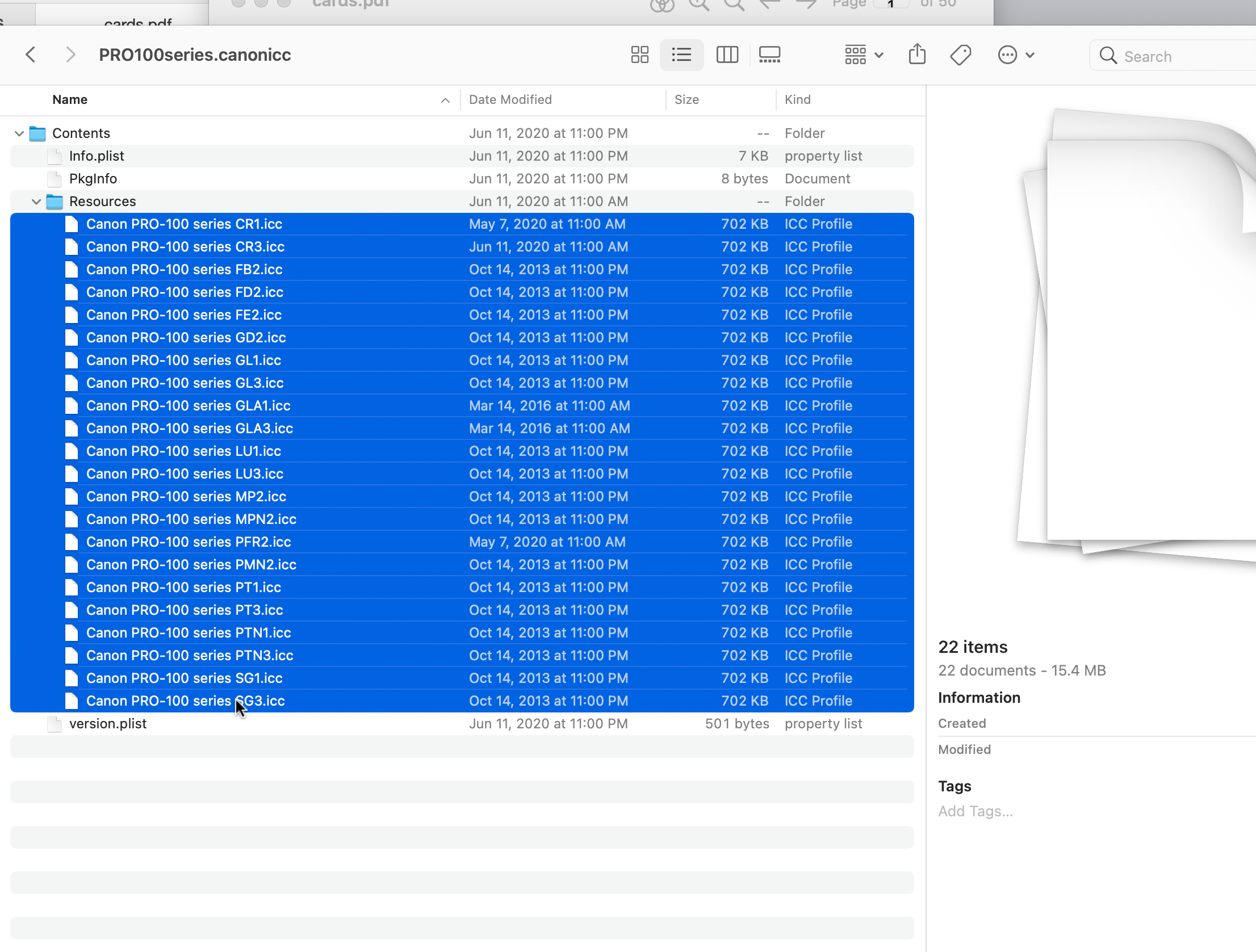Switch to list view
The height and width of the screenshot is (952, 1256).
pyautogui.click(x=681, y=55)
